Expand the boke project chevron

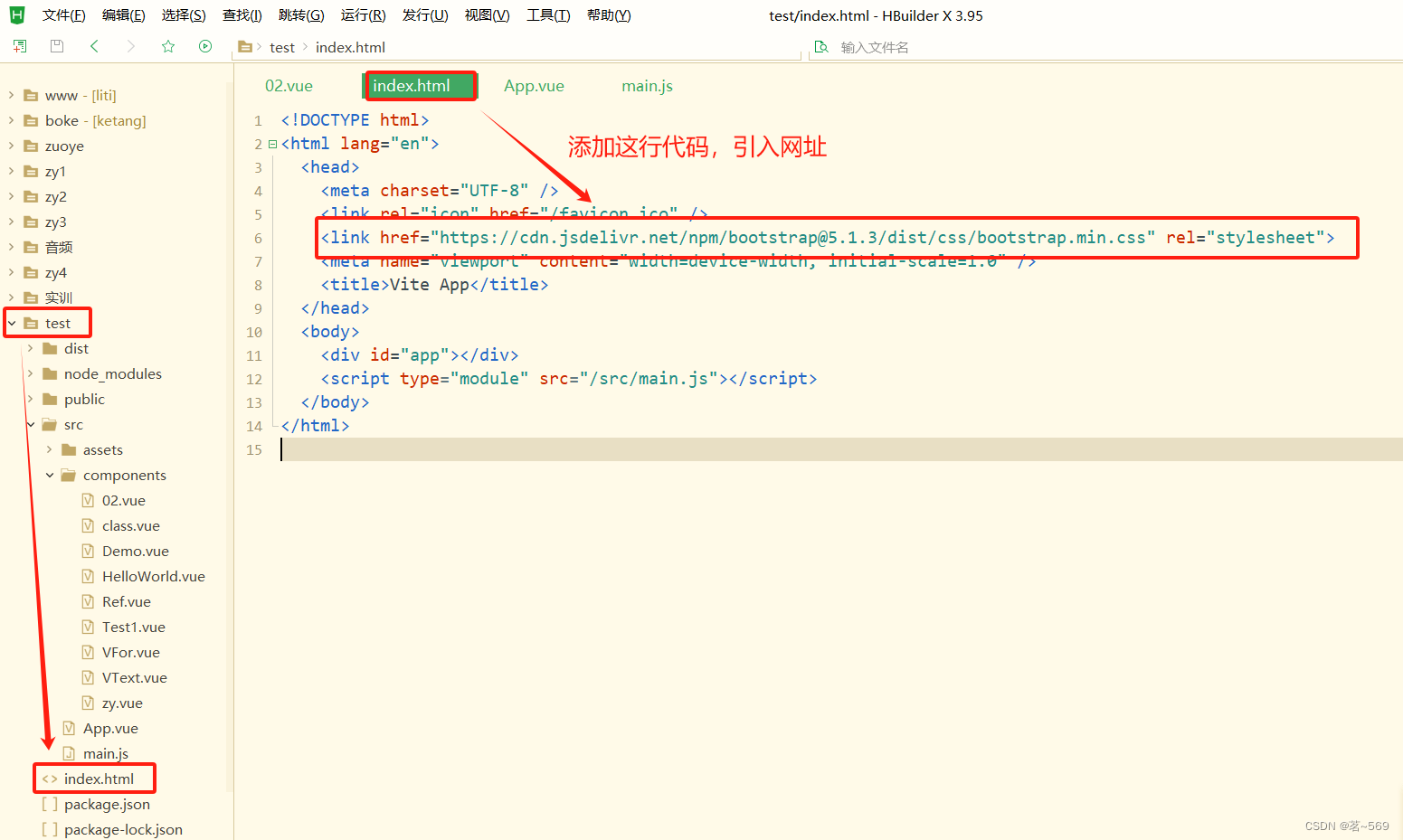[12, 120]
